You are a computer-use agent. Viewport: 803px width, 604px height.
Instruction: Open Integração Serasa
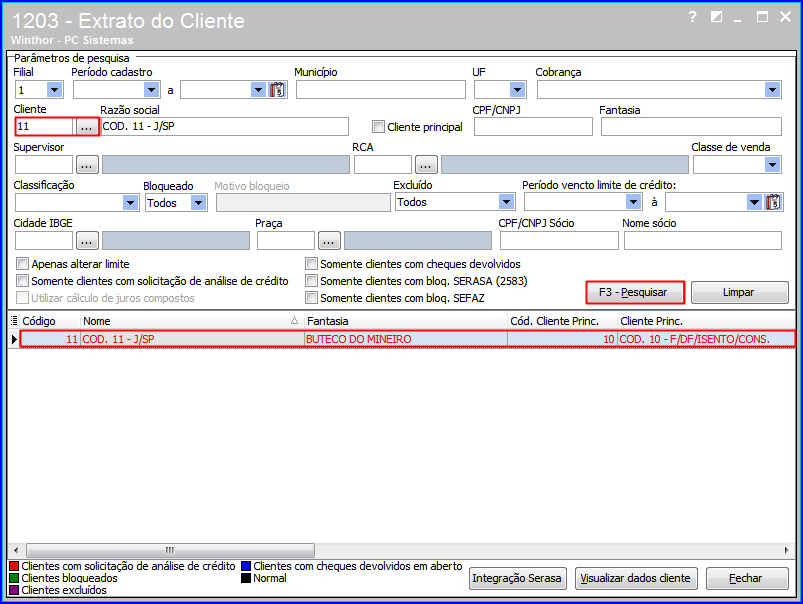(517, 578)
